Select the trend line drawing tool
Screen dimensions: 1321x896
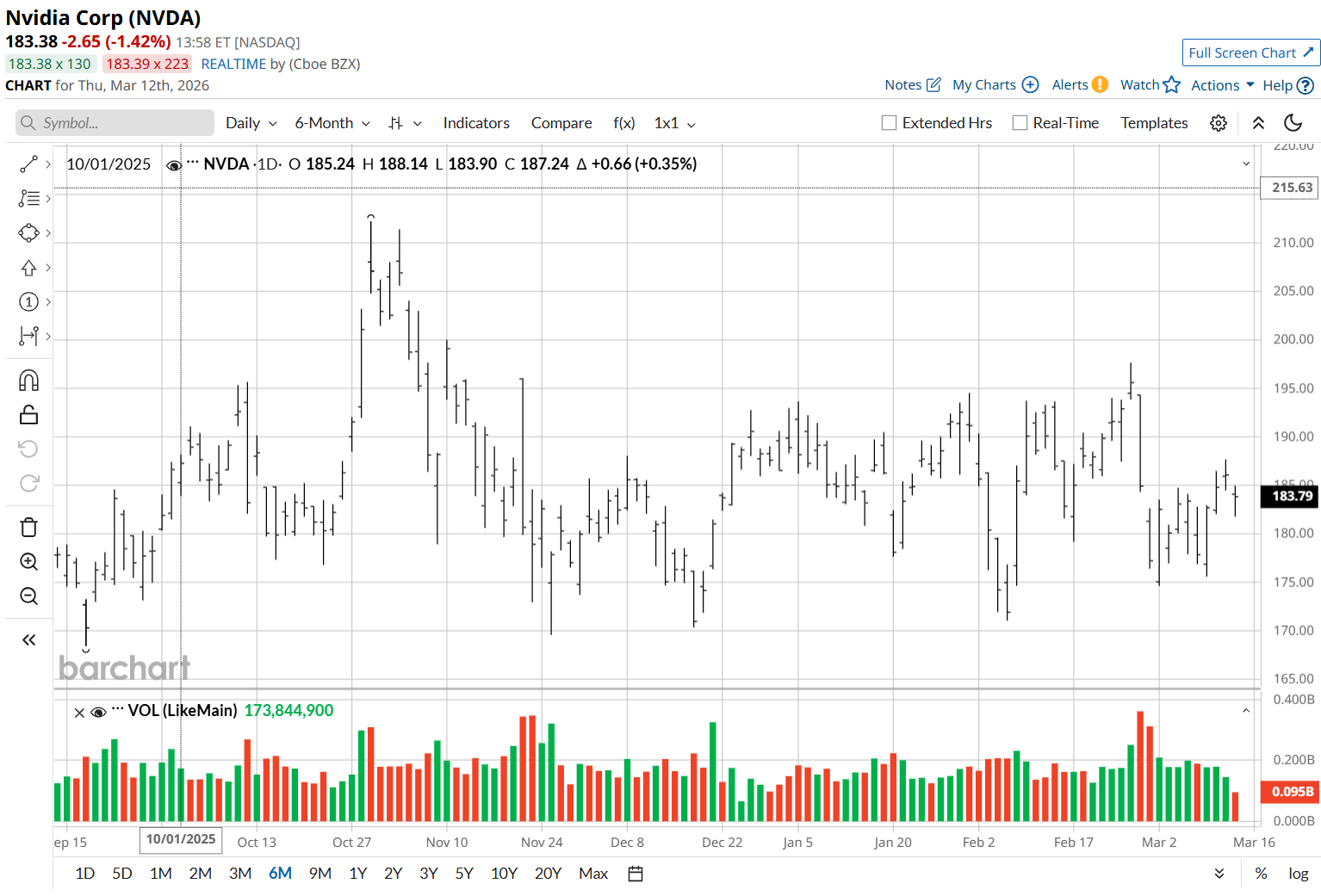[x=28, y=164]
